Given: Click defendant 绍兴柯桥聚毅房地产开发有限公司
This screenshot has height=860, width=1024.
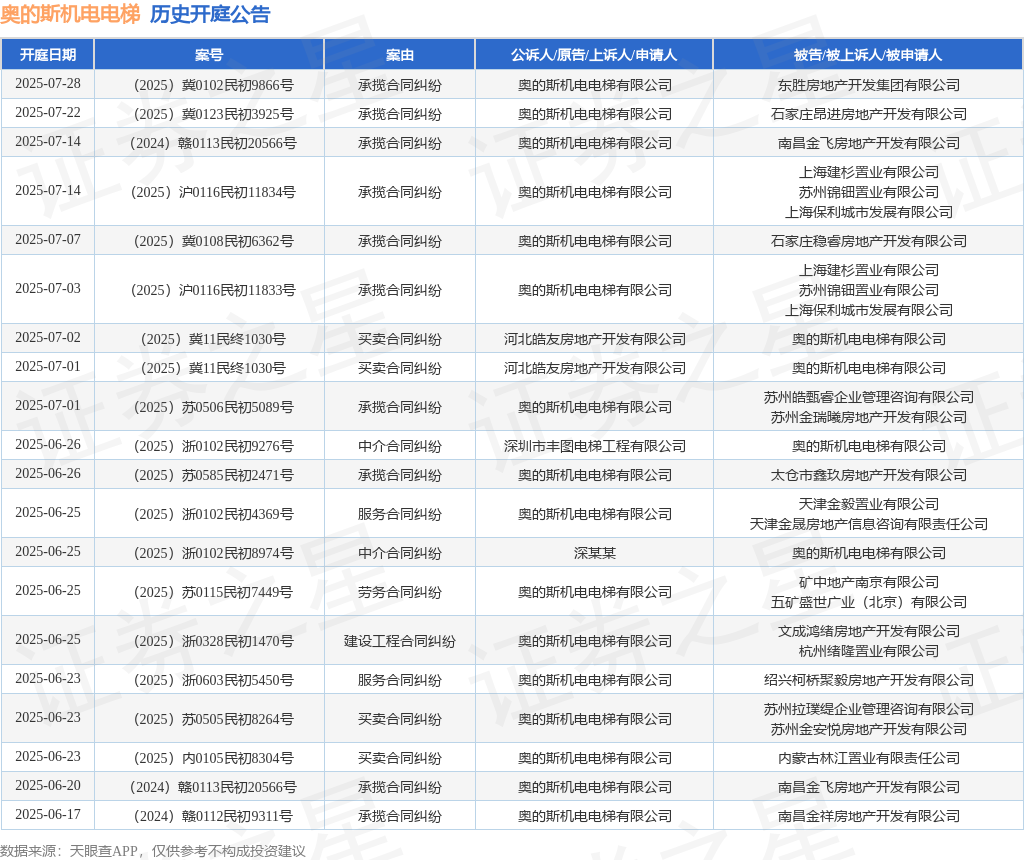Looking at the screenshot, I should [x=869, y=680].
